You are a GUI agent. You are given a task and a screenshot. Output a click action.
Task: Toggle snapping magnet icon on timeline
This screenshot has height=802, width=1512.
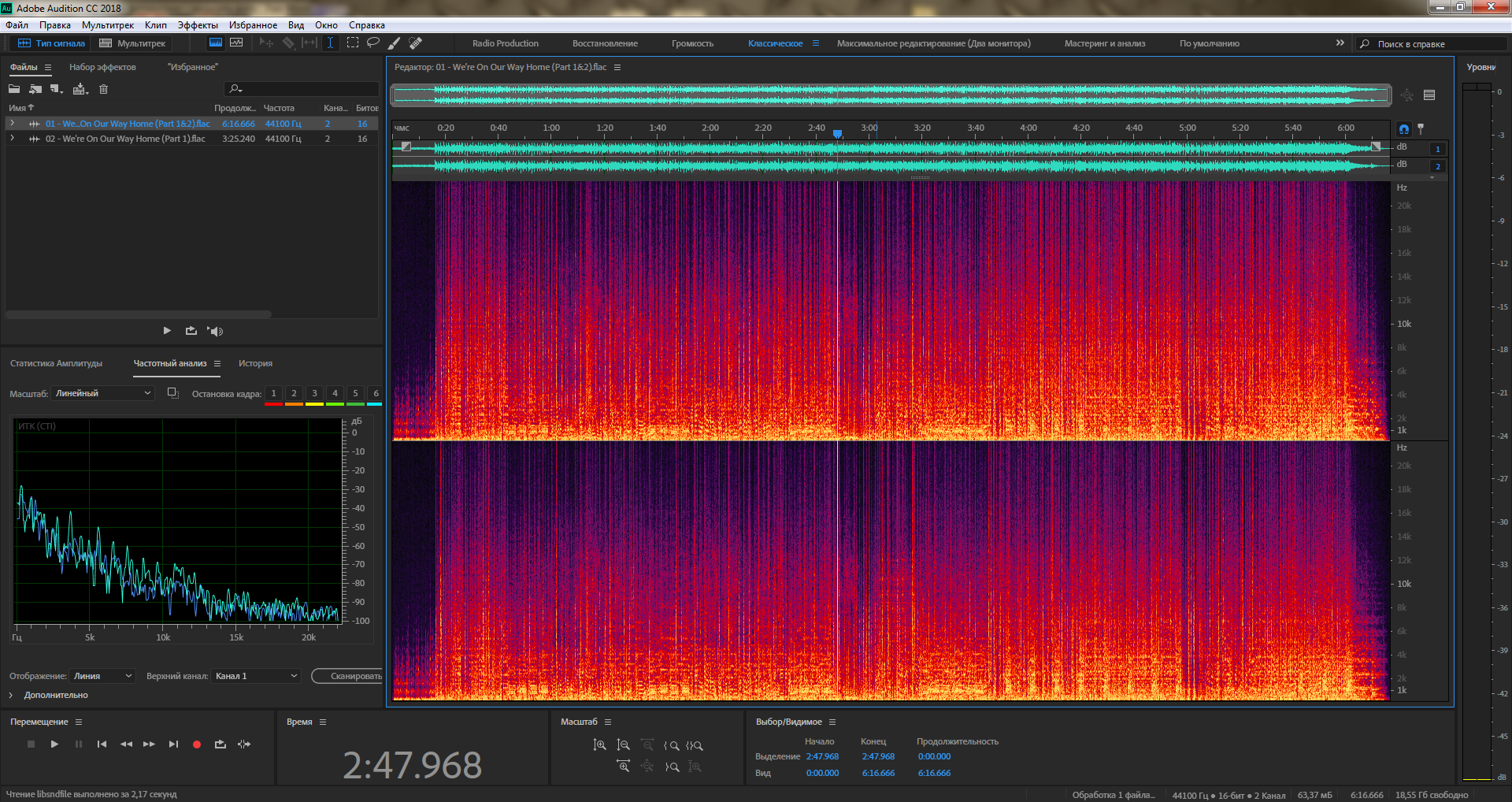pos(1404,128)
